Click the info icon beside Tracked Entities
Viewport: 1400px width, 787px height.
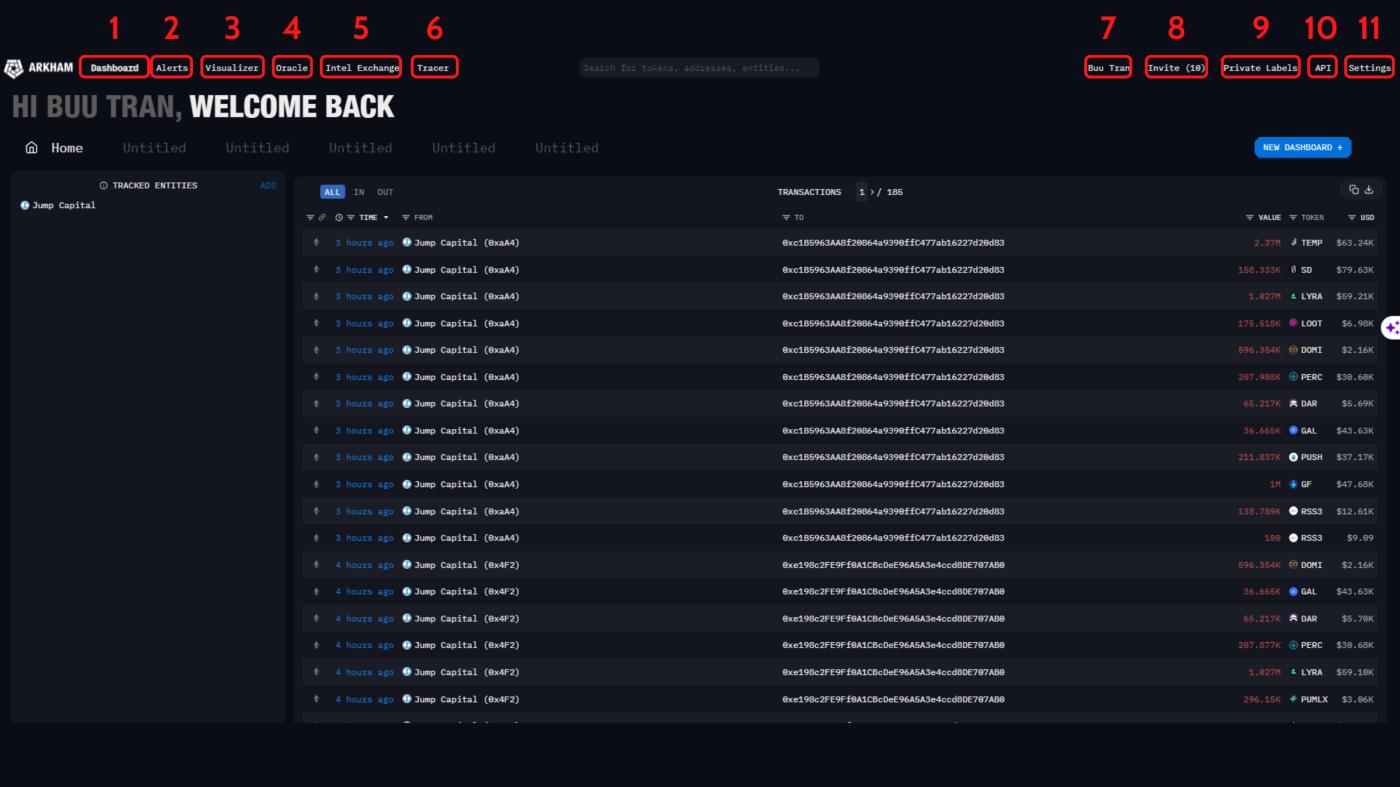pyautogui.click(x=104, y=186)
